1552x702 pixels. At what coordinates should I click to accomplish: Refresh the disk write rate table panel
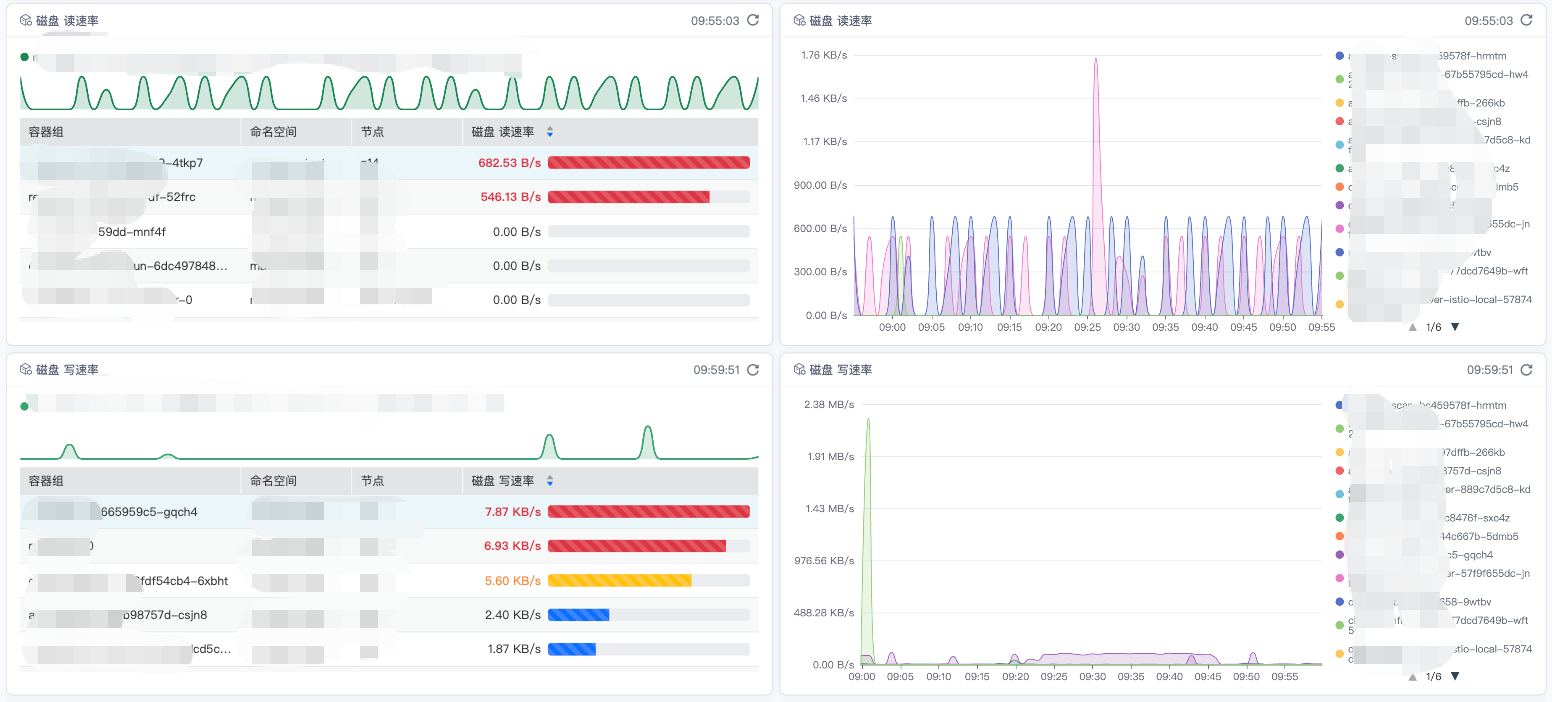click(753, 369)
